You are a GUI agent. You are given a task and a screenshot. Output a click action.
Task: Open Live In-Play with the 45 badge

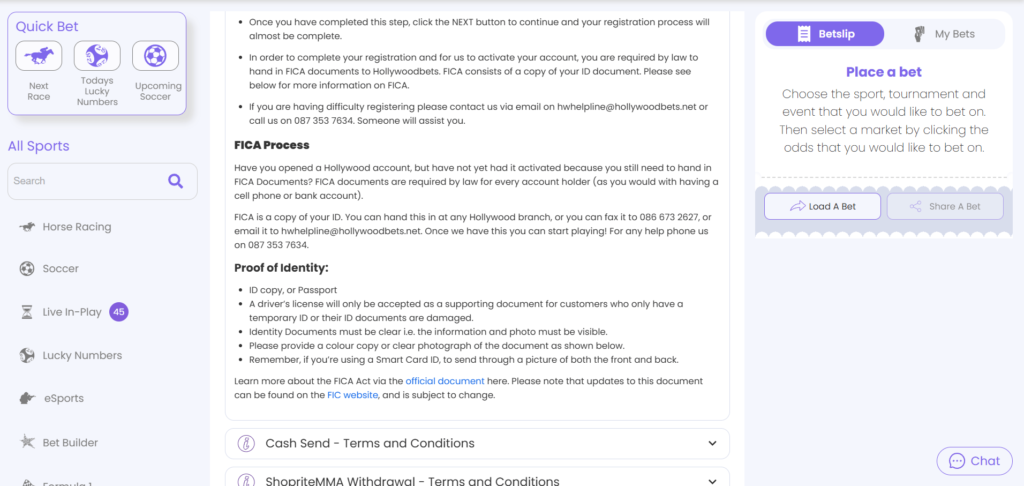coord(73,312)
